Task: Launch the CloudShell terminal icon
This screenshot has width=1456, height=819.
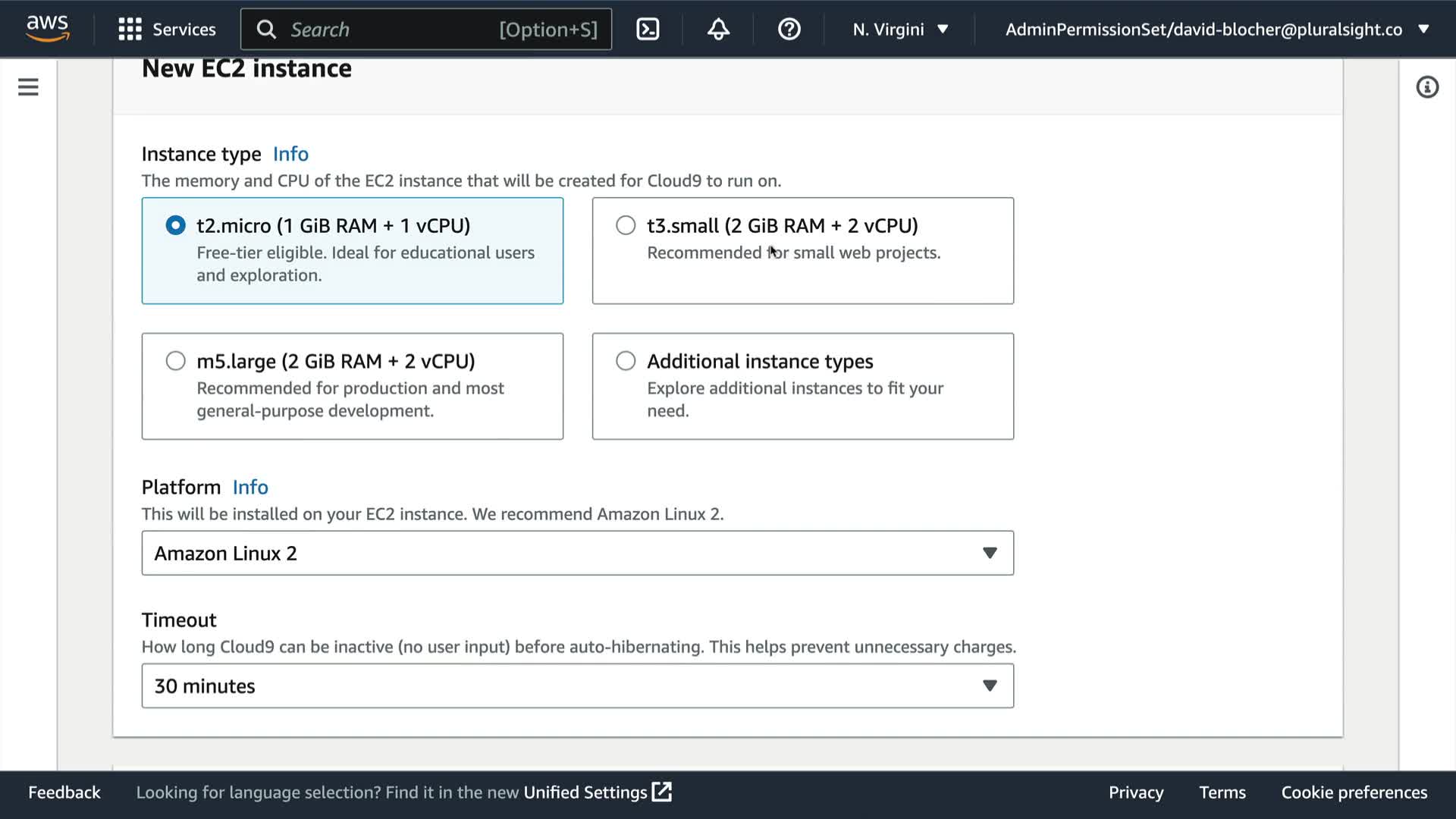Action: click(647, 30)
